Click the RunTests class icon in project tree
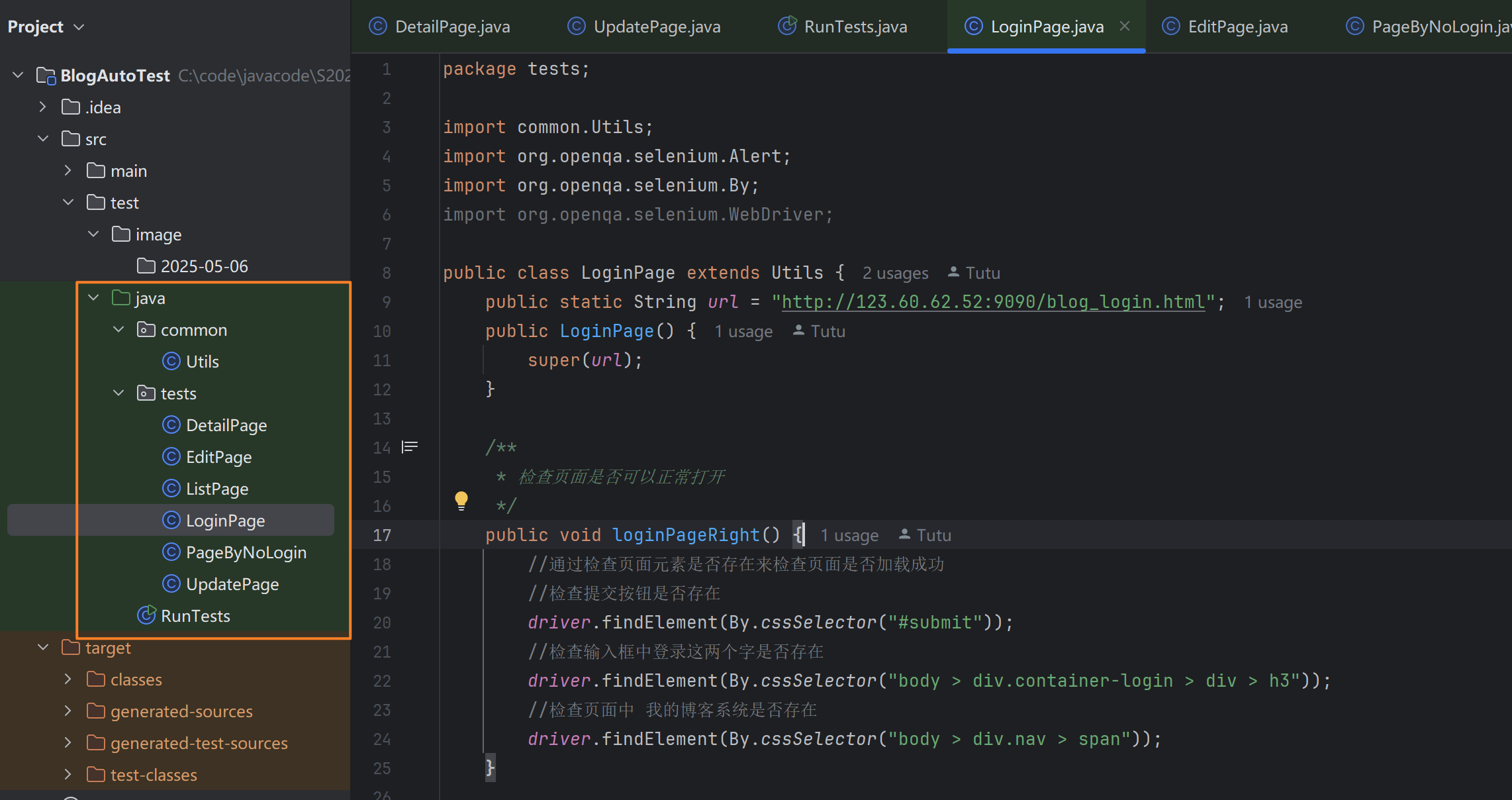1512x800 pixels. click(146, 615)
